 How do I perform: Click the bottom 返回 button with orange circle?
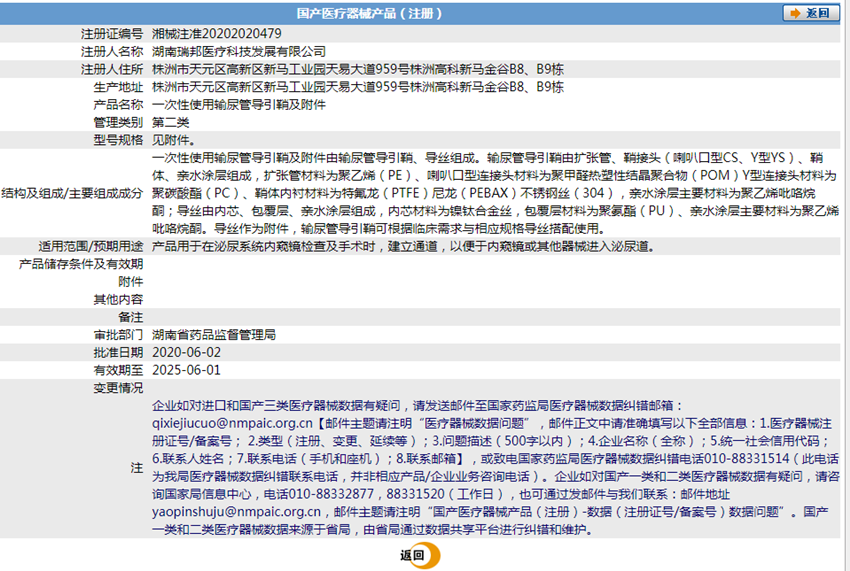[420, 555]
